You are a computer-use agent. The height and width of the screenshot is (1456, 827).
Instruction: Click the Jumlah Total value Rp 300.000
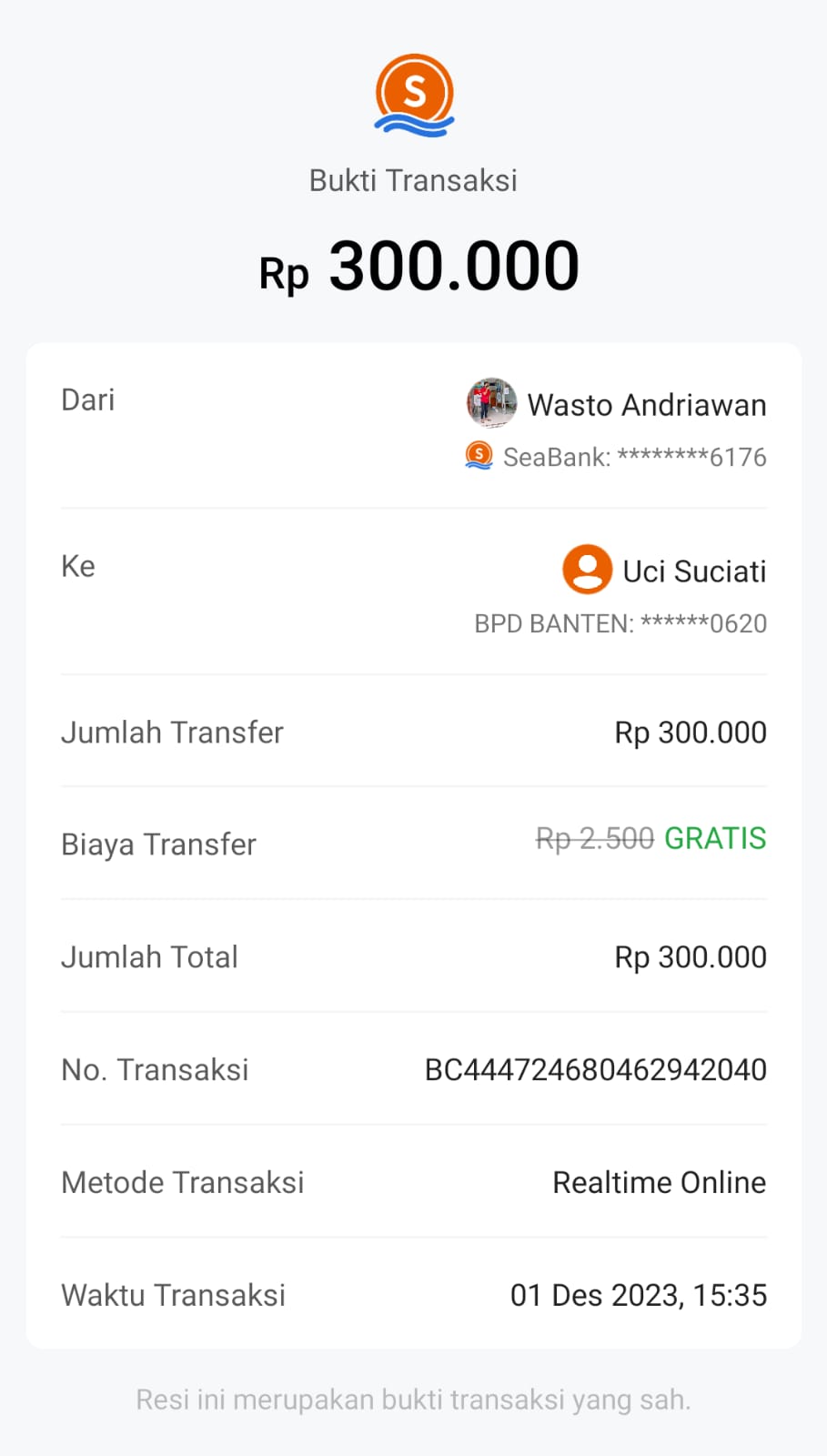(x=691, y=957)
